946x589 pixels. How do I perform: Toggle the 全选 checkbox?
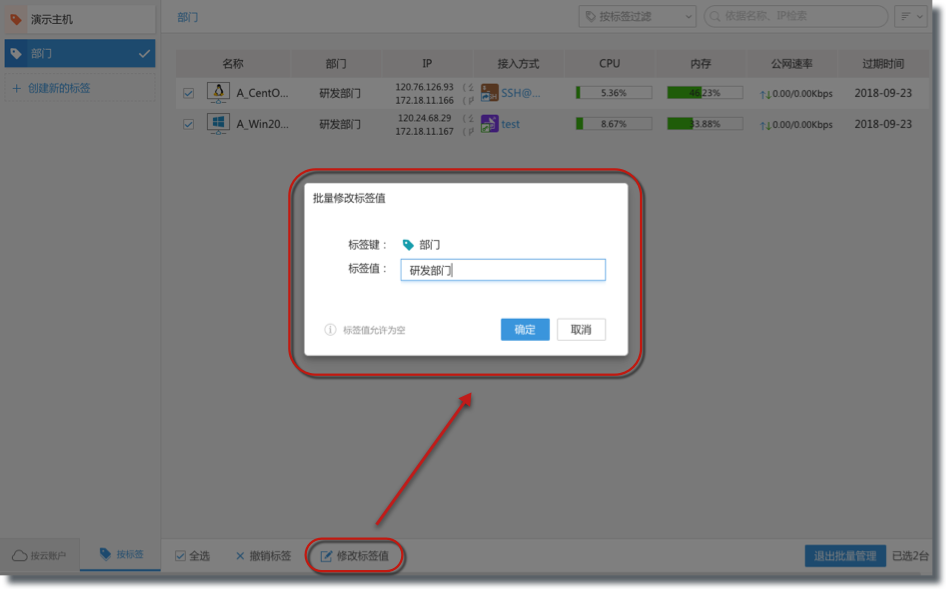pos(180,556)
